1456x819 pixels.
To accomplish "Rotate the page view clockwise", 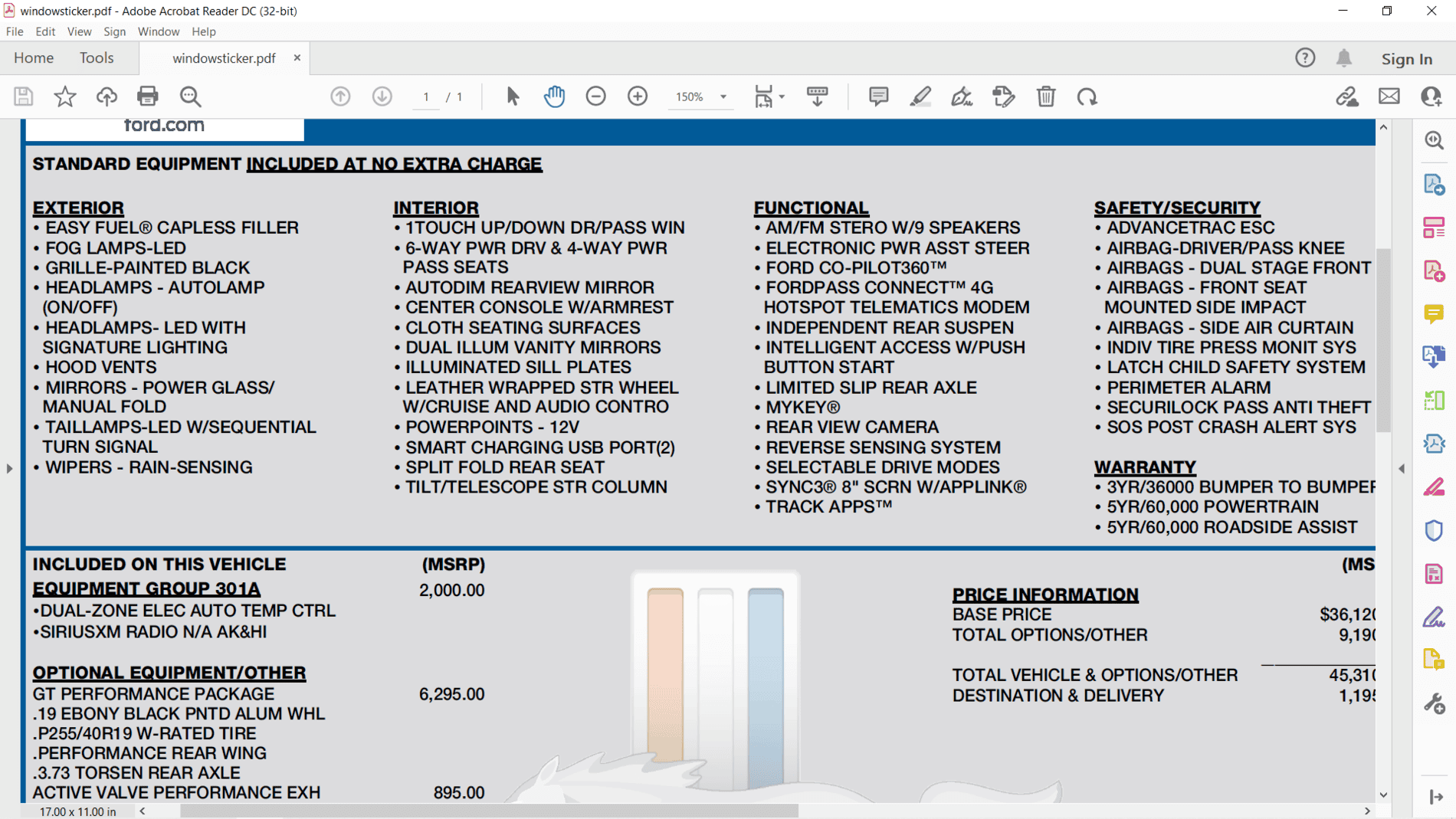I will coord(1087,97).
